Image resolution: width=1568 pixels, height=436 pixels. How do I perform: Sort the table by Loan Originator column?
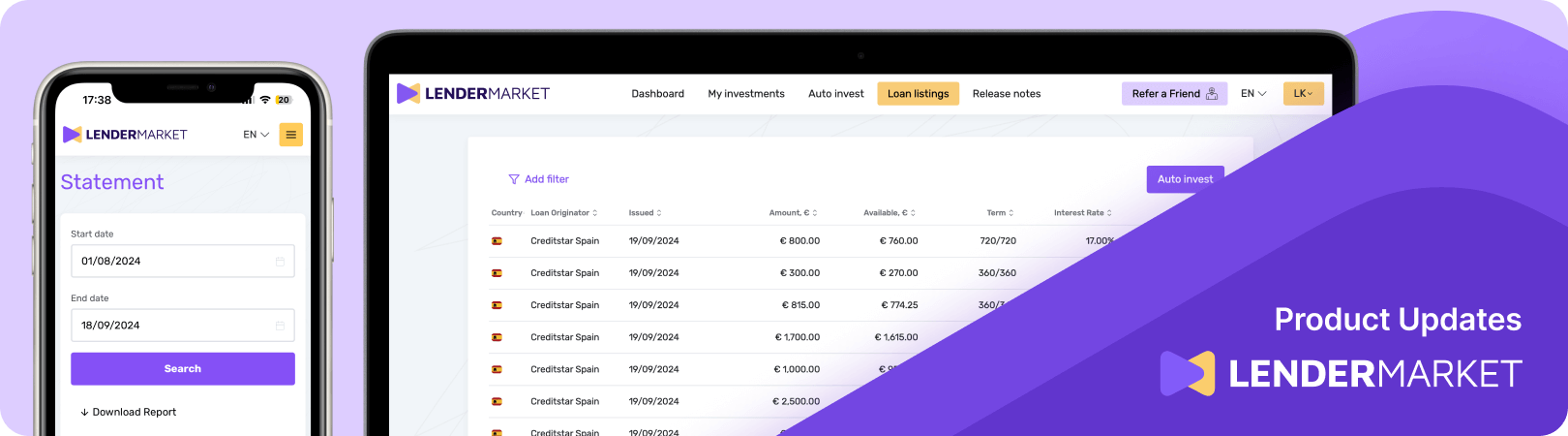coord(563,213)
